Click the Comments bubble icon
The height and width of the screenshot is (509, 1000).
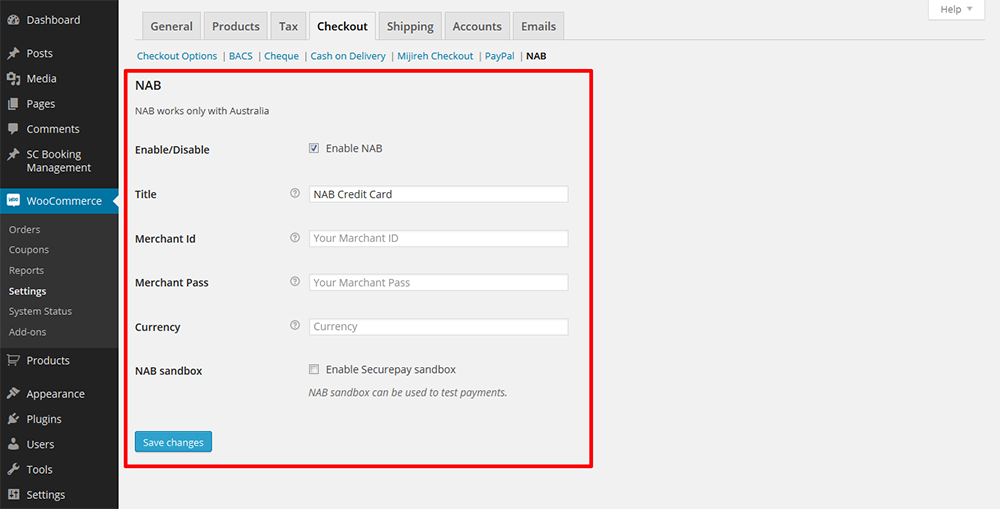[13, 129]
